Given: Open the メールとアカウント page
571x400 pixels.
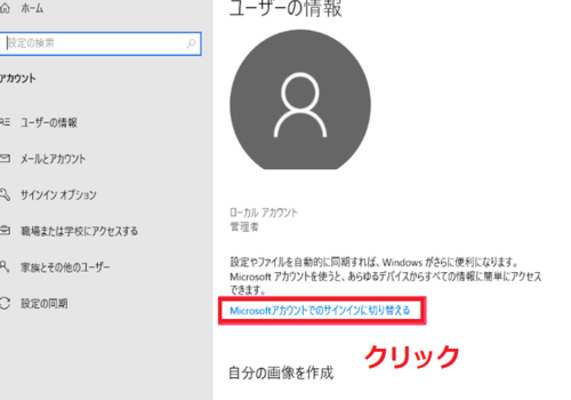Looking at the screenshot, I should point(53,159).
